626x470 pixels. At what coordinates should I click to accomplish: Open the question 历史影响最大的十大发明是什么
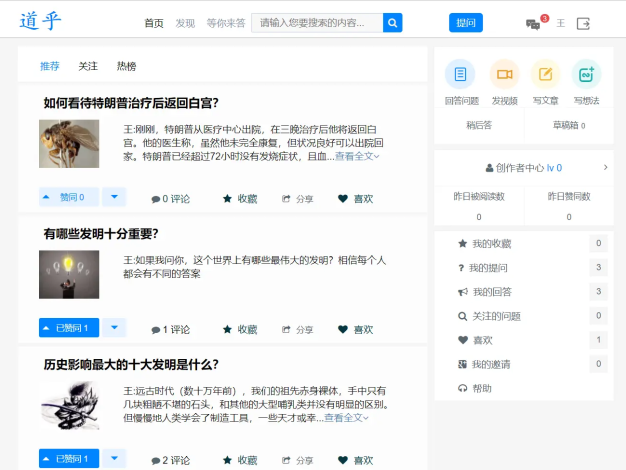point(131,365)
